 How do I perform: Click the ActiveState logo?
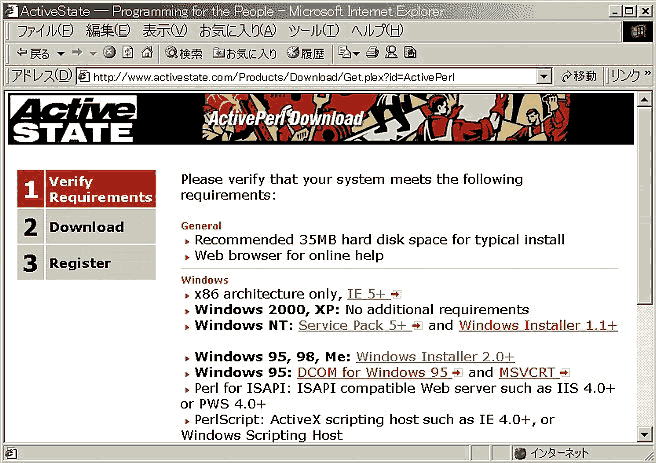coord(73,119)
